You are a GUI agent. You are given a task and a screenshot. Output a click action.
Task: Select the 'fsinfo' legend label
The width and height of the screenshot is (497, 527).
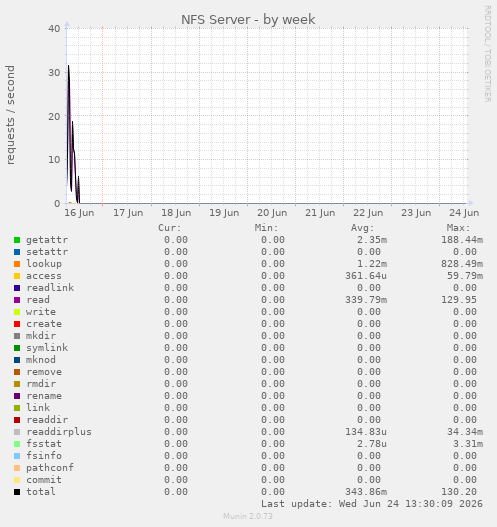pos(44,456)
